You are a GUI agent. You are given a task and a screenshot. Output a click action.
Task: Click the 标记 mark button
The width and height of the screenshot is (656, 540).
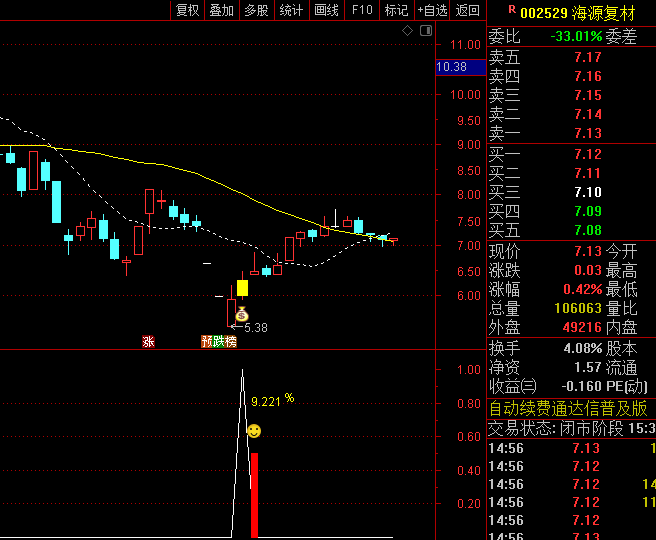pos(397,10)
